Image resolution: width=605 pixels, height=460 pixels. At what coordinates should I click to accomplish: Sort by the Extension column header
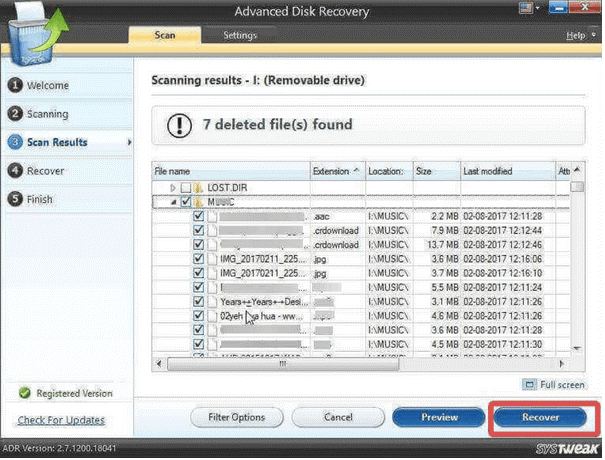pyautogui.click(x=336, y=171)
